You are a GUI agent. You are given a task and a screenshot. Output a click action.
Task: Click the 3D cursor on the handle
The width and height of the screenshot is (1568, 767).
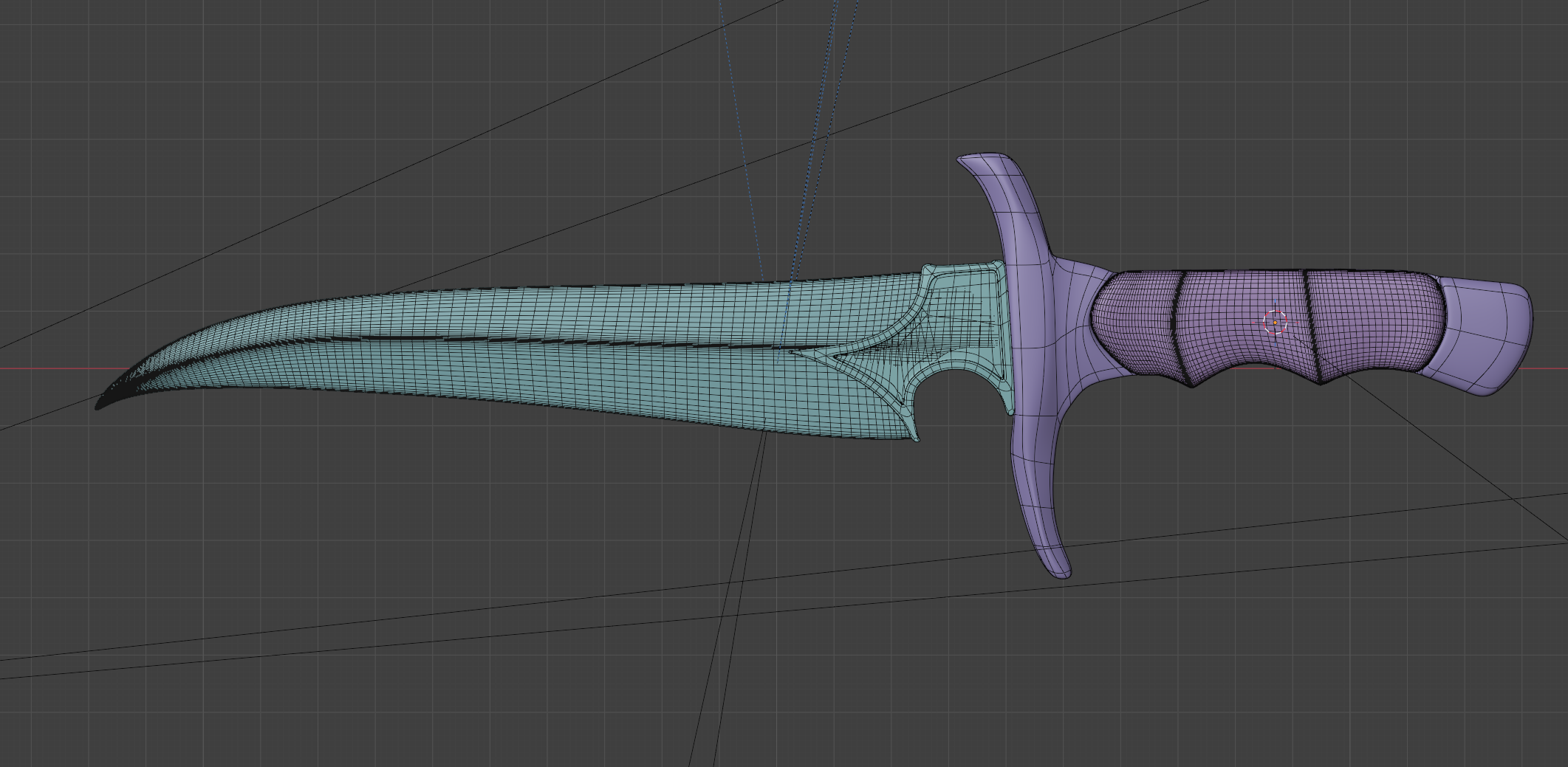[1275, 322]
